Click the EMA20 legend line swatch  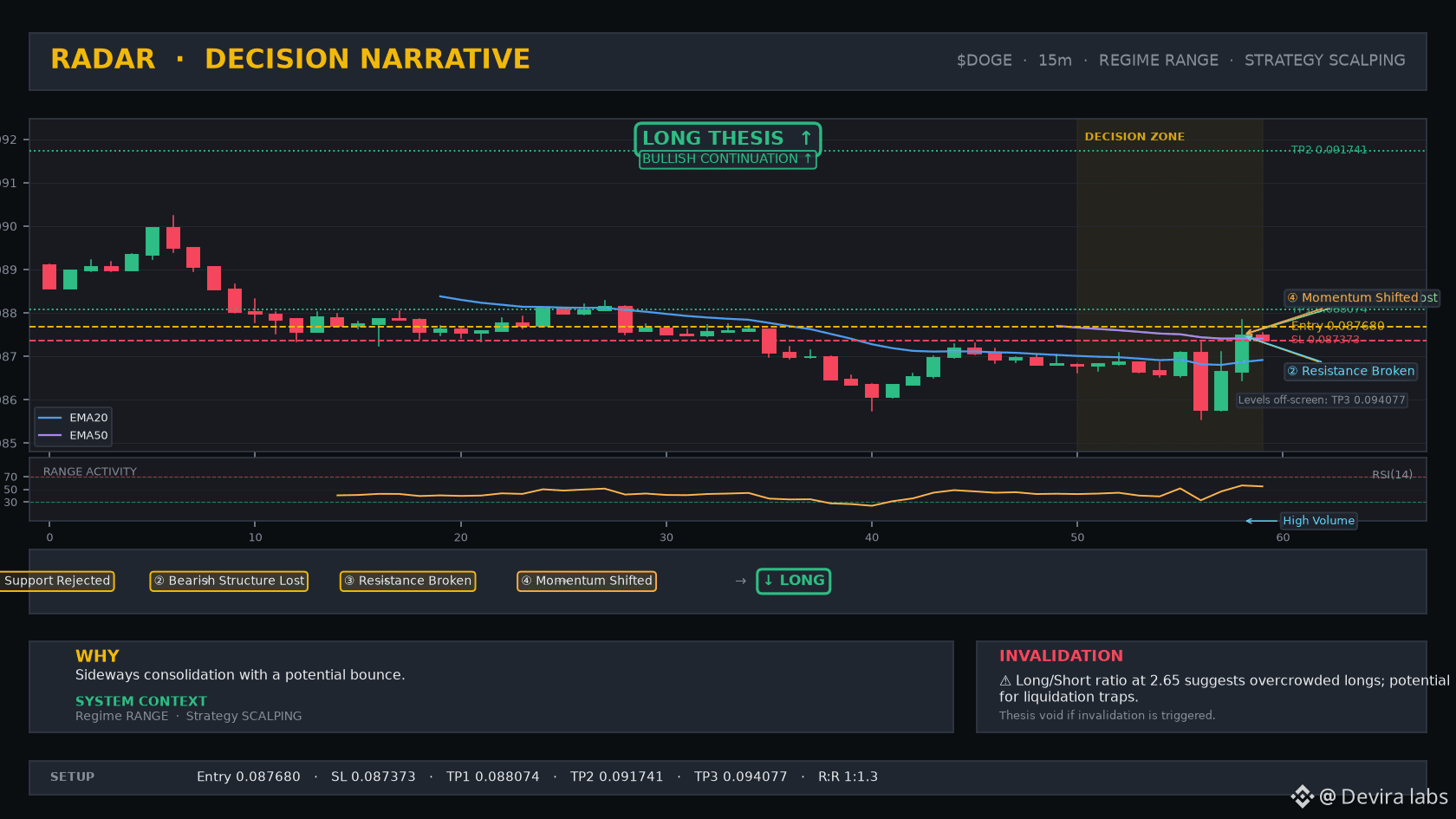(50, 418)
